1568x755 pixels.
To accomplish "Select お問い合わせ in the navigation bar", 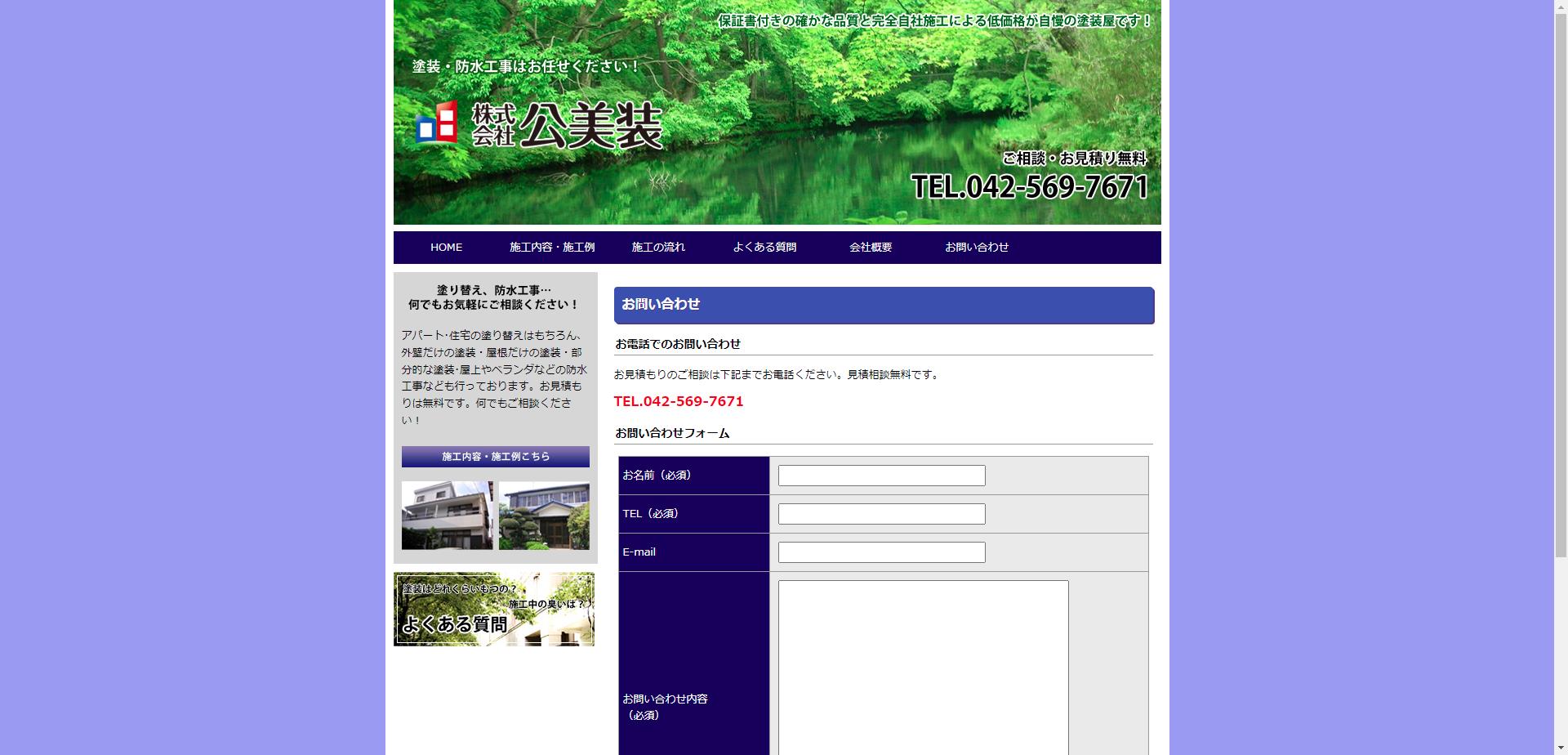I will tap(978, 247).
